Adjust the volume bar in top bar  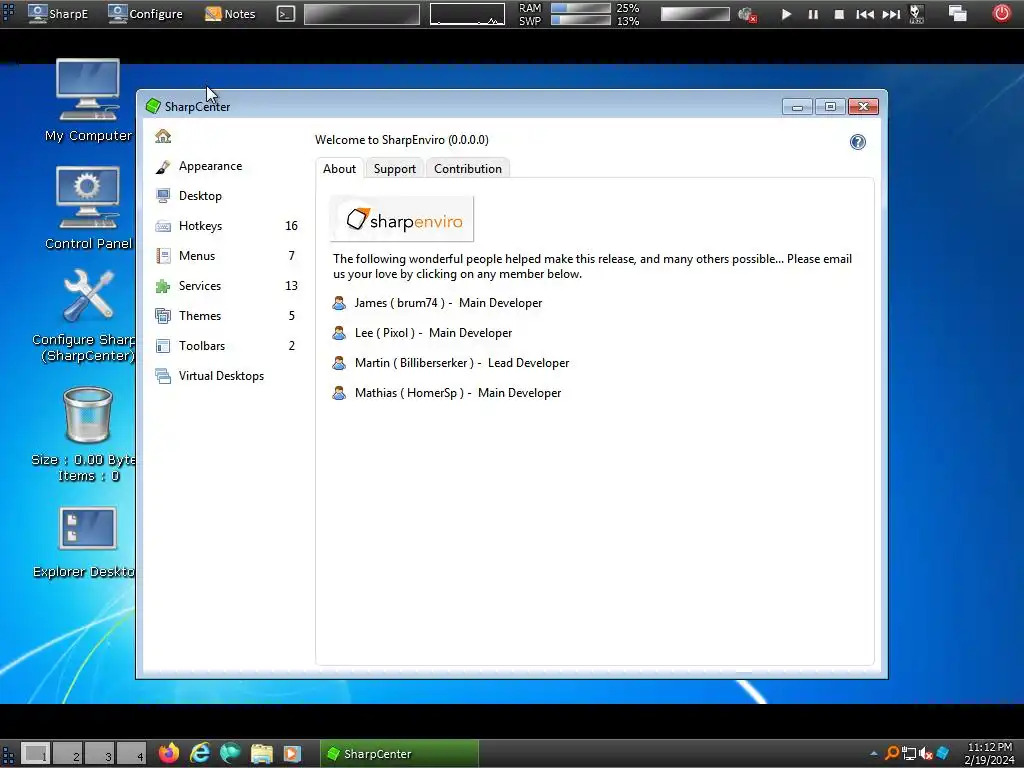pyautogui.click(x=695, y=14)
